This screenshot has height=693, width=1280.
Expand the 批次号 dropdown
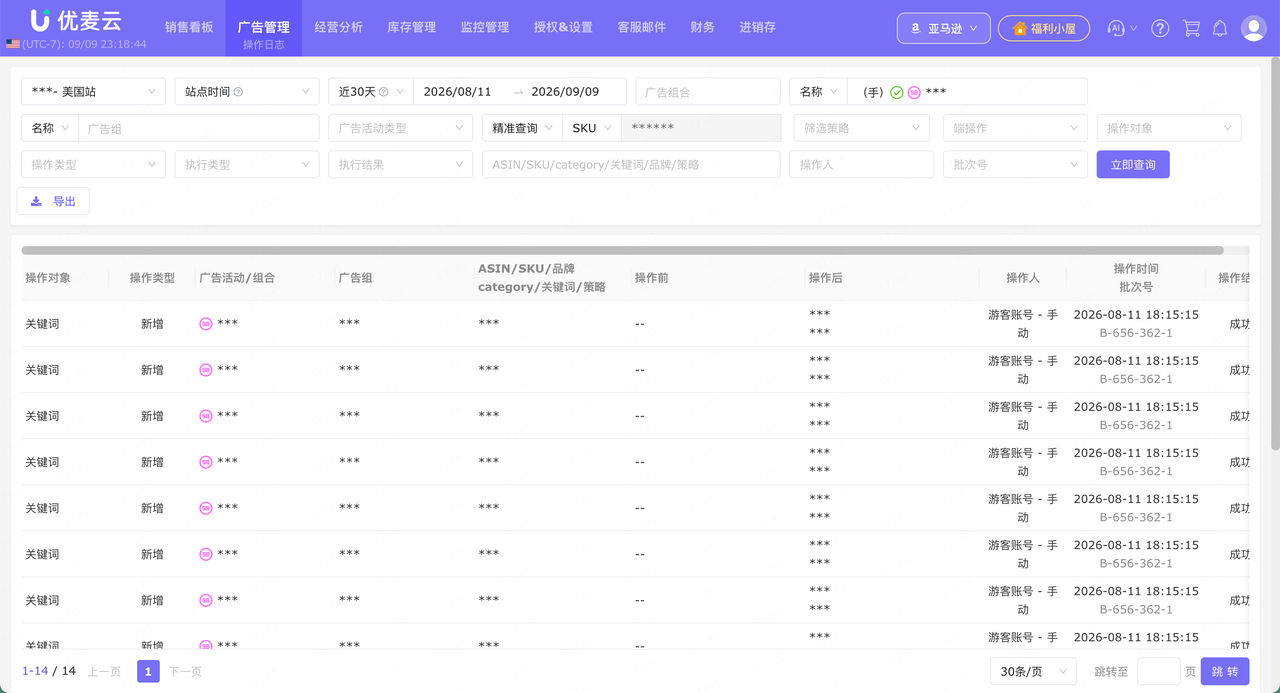click(x=1015, y=164)
